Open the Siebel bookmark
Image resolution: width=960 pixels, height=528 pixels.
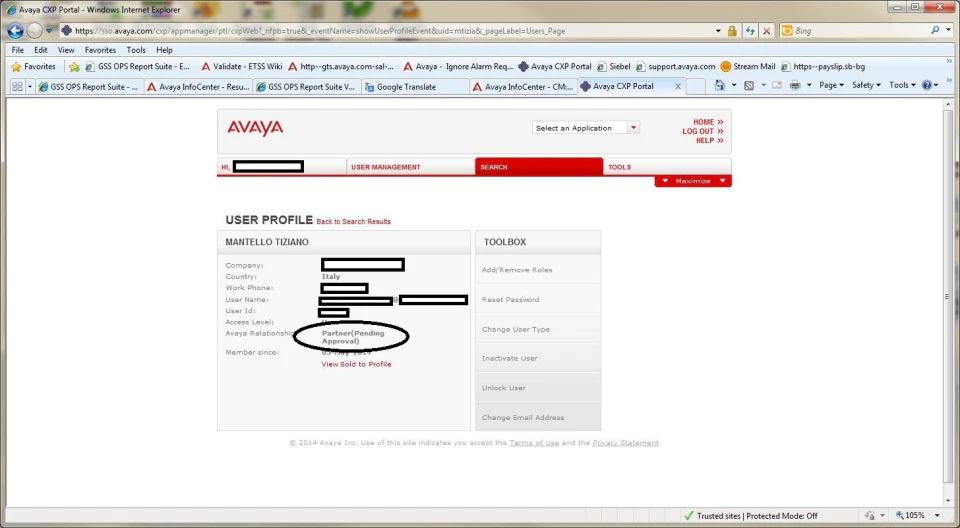coord(613,66)
